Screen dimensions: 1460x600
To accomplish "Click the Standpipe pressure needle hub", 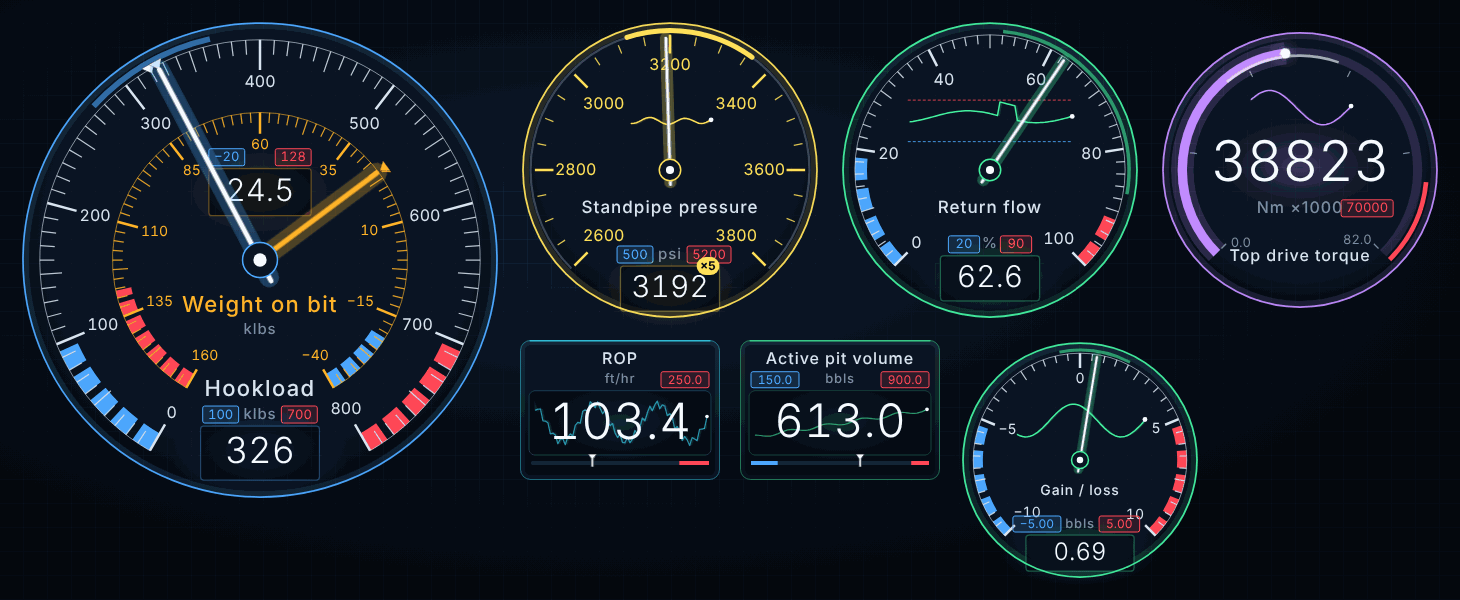I will [670, 169].
